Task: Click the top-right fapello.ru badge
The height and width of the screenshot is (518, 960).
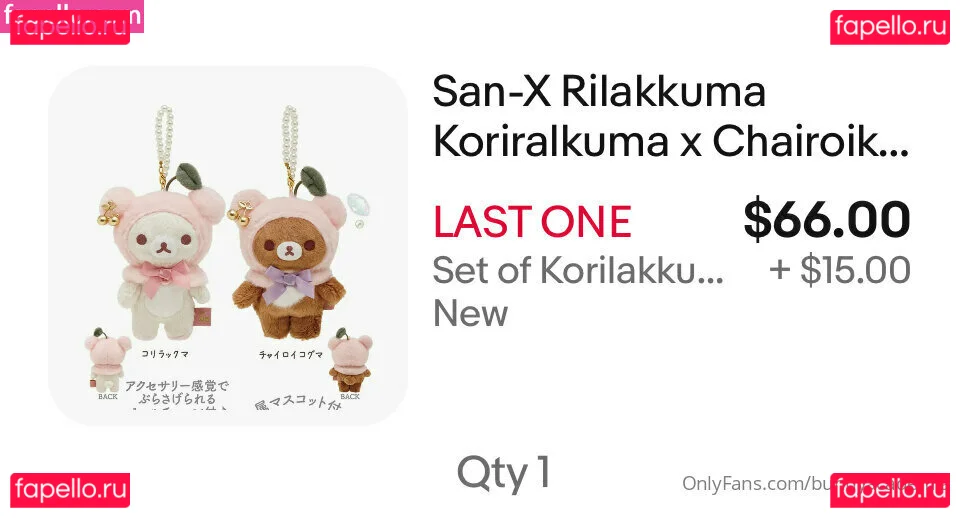Action: coord(890,27)
